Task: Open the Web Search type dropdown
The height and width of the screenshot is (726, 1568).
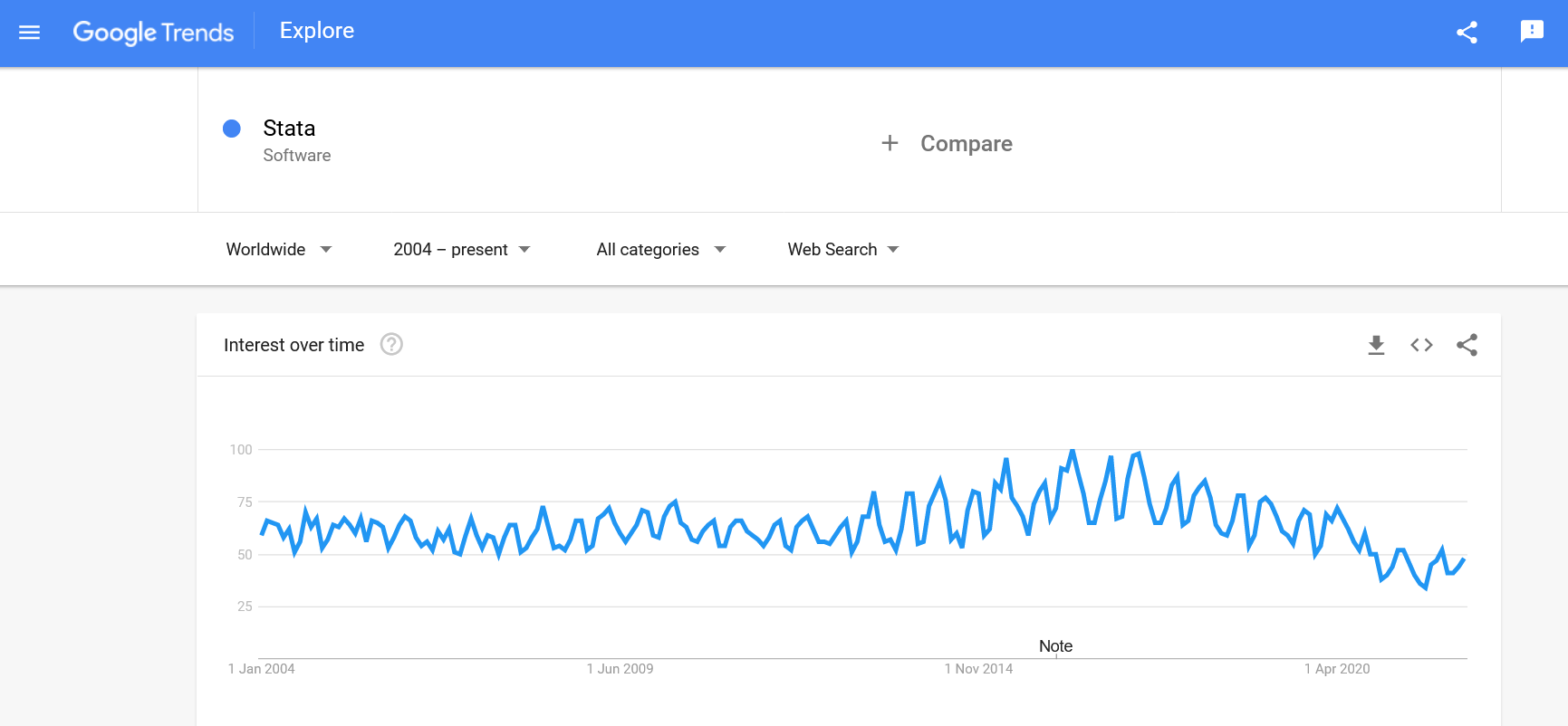Action: click(x=842, y=249)
